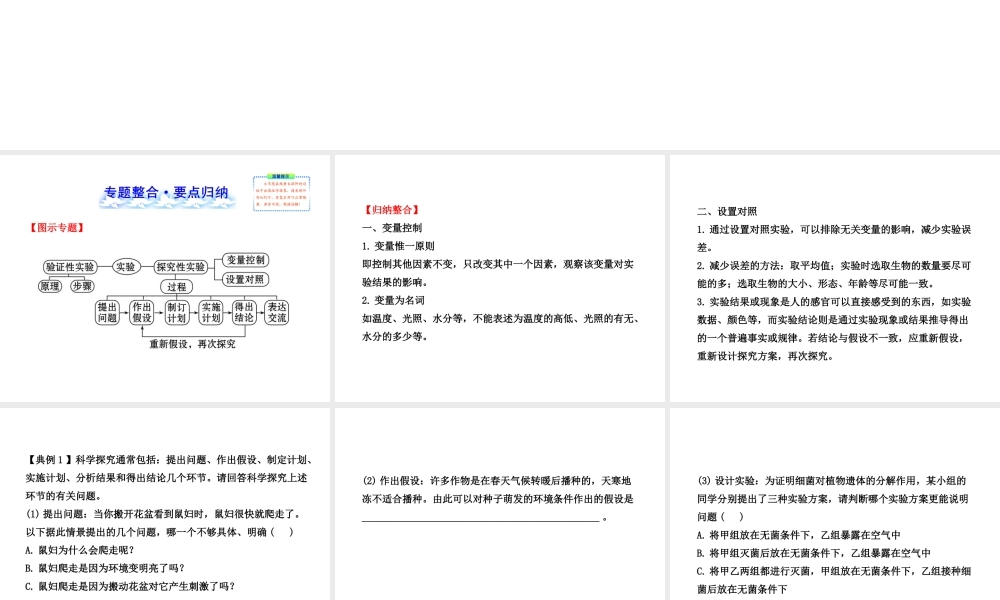This screenshot has width=1000, height=600.
Task: Click the line starting (2) 作出假设
Action: 497,481
